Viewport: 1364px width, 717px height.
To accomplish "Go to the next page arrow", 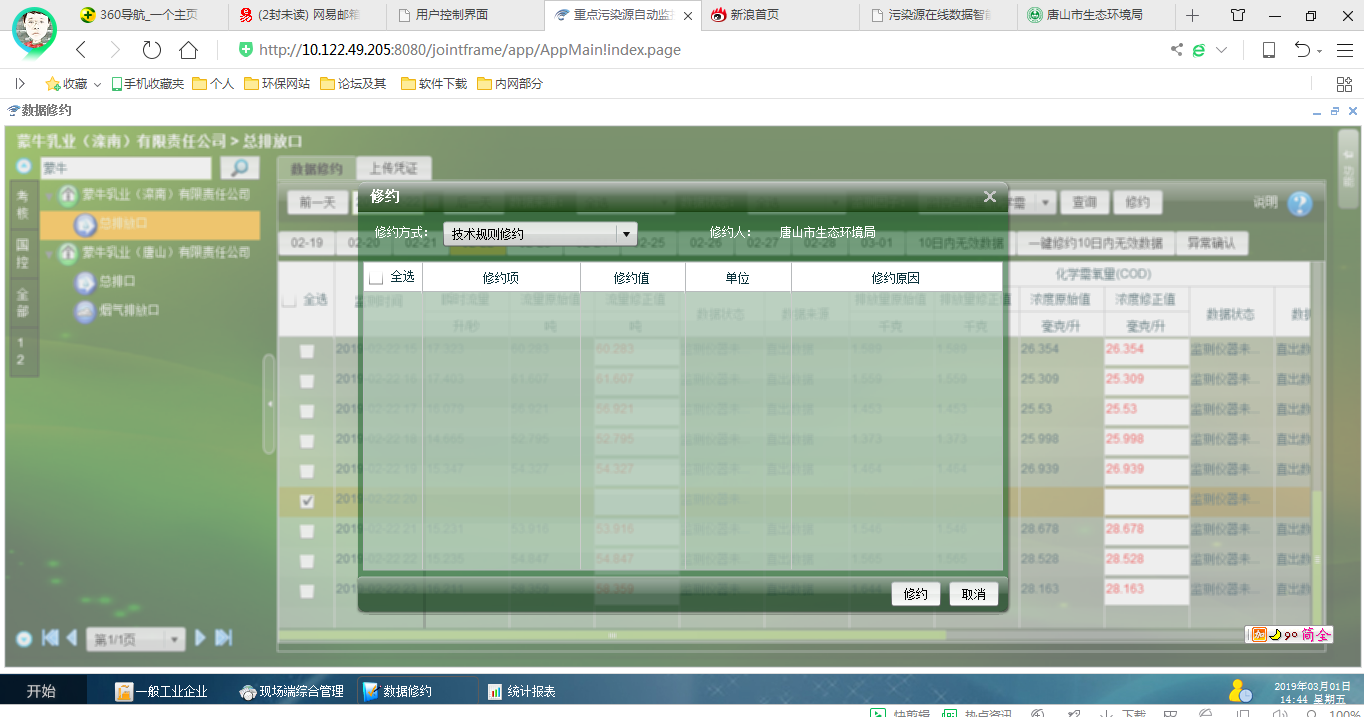I will (x=200, y=637).
